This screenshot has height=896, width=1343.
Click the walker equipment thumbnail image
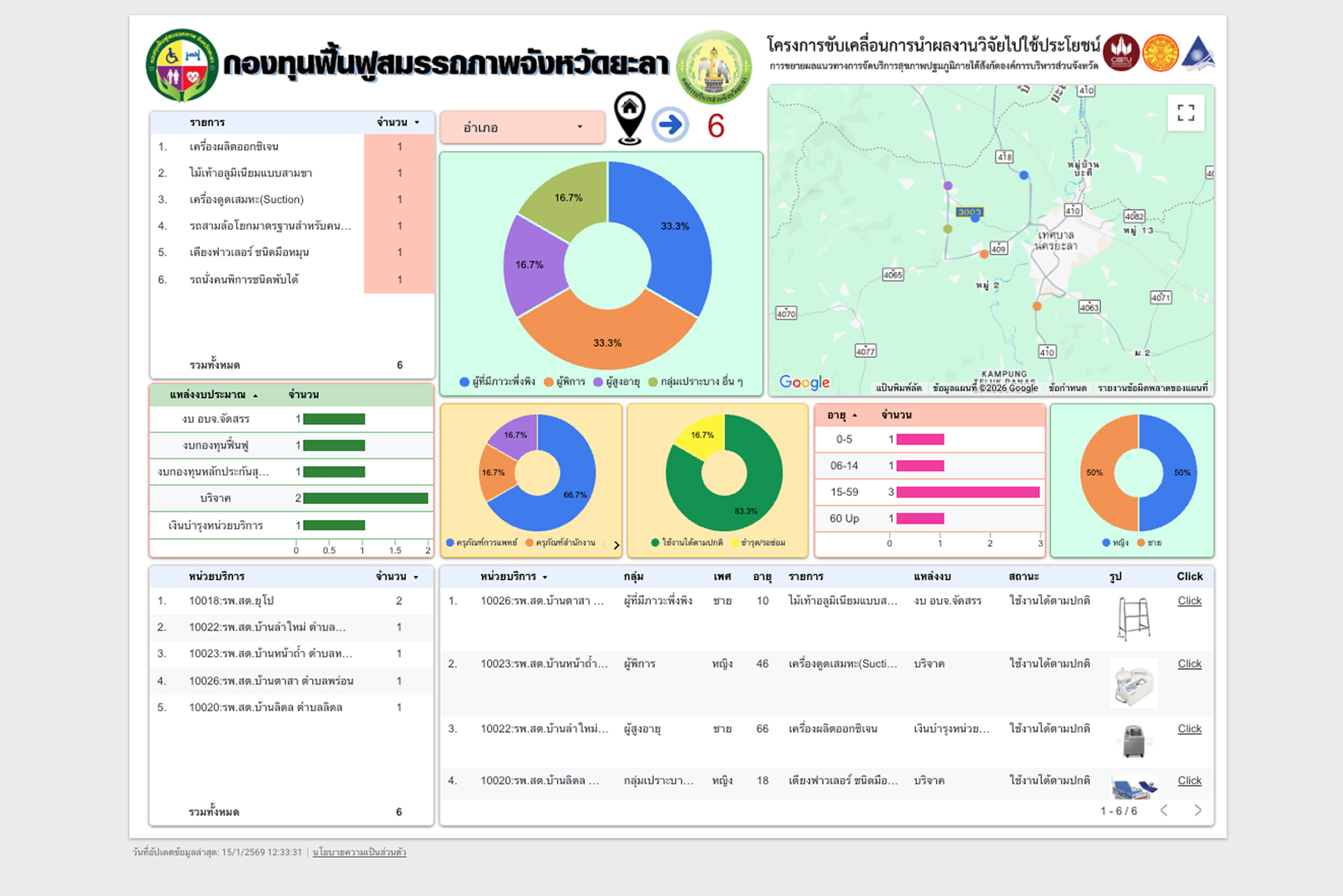click(x=1133, y=618)
